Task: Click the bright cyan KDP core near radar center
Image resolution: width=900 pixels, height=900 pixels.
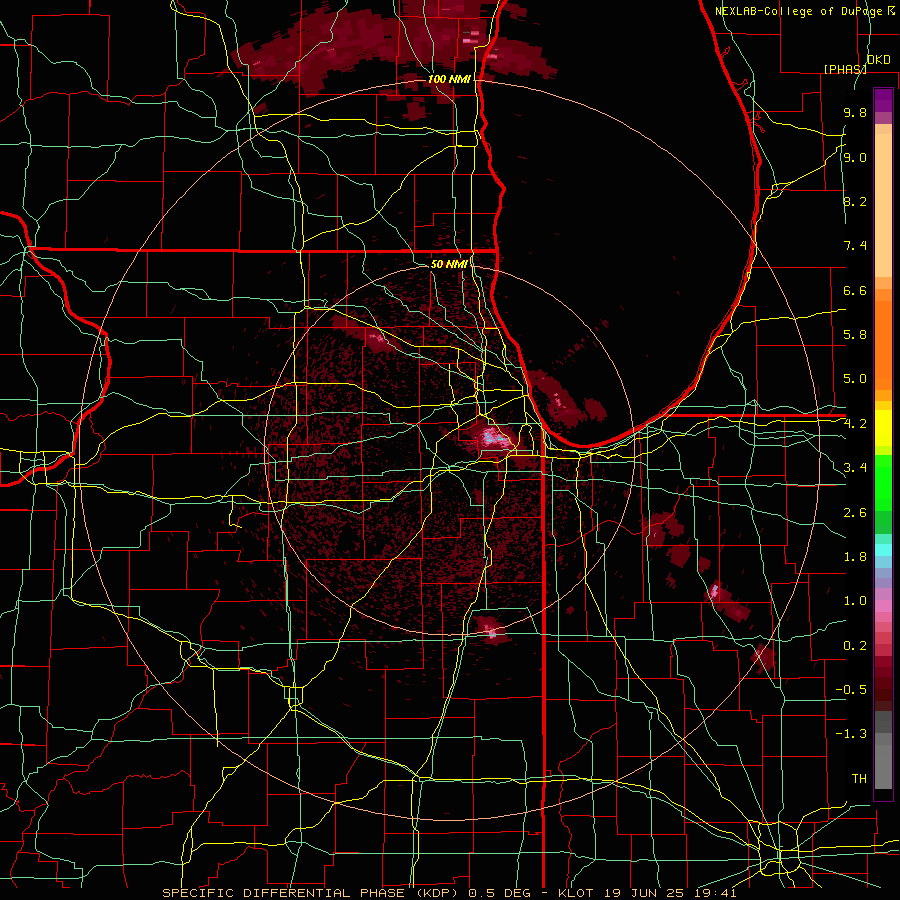Action: 493,439
